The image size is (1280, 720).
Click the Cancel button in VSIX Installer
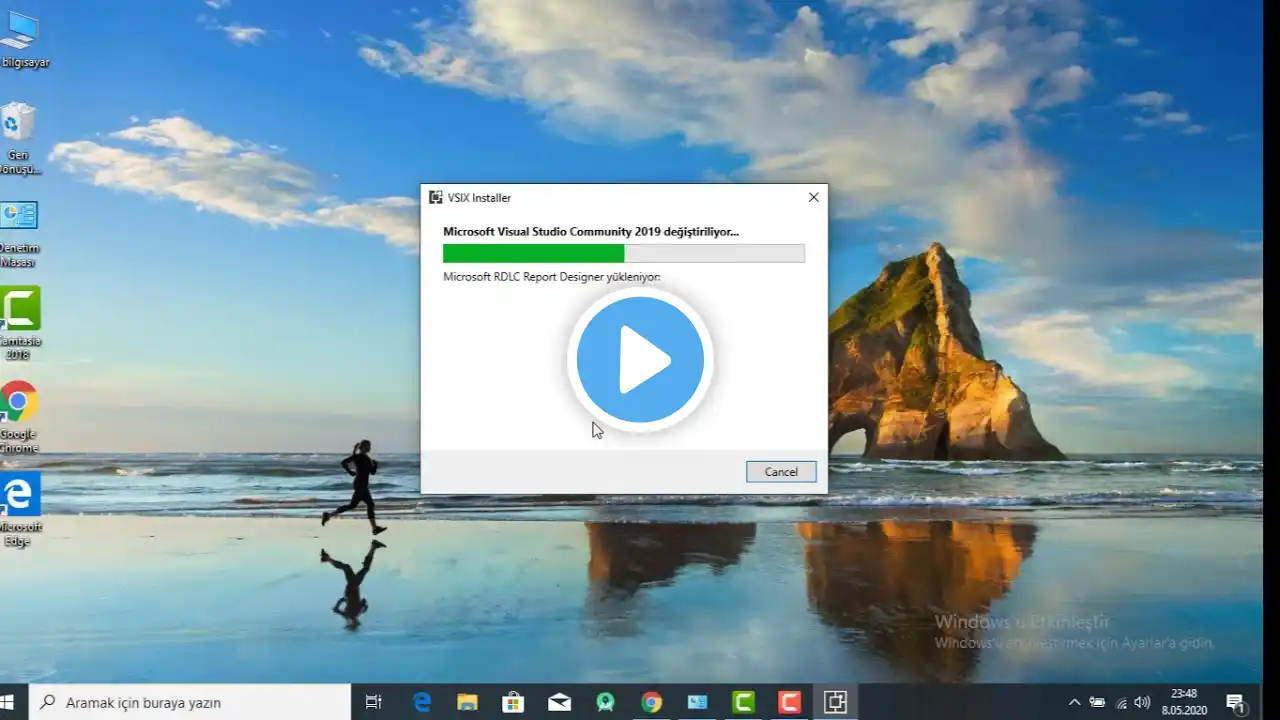pyautogui.click(x=781, y=472)
